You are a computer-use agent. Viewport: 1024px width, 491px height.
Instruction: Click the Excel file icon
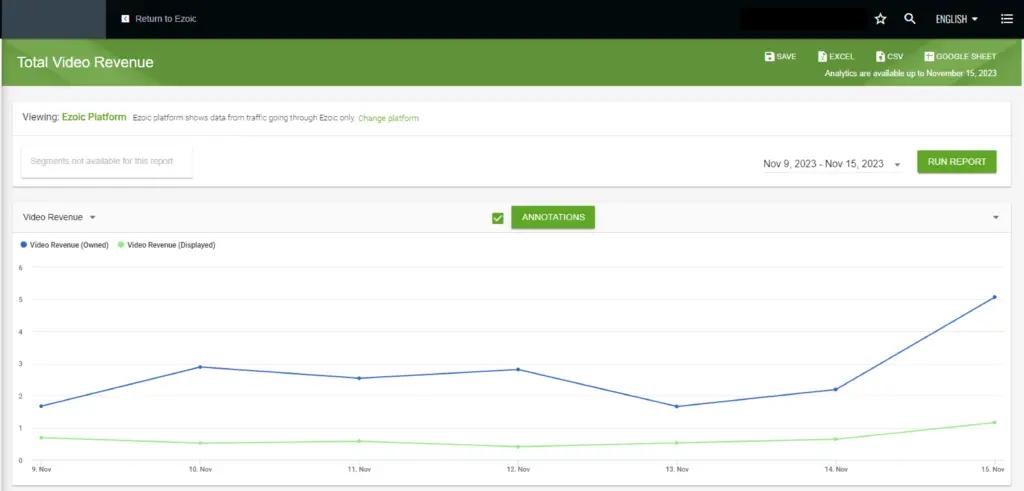click(823, 57)
